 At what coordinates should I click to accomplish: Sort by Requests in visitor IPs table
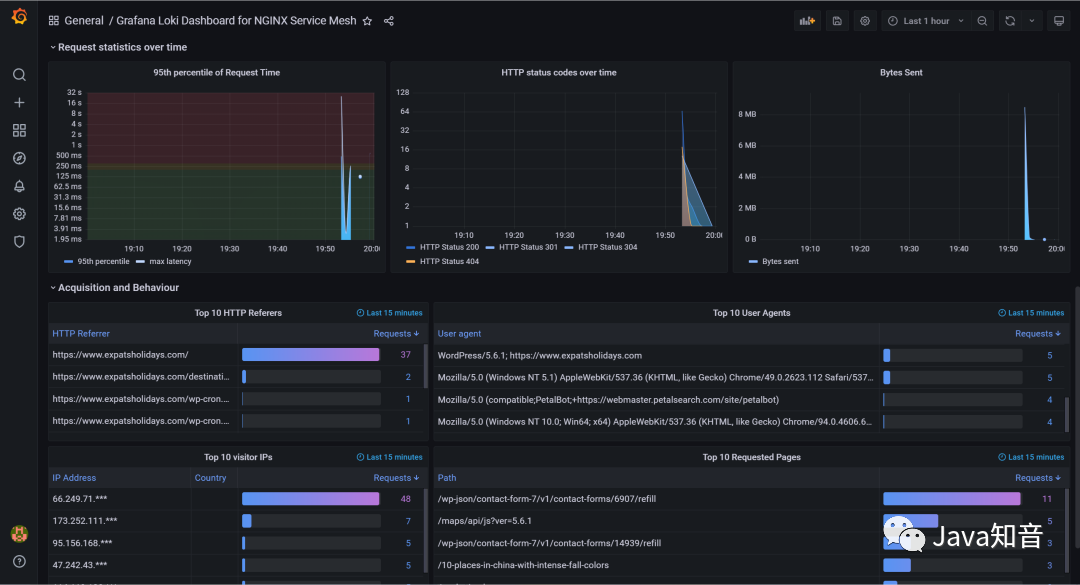(396, 478)
